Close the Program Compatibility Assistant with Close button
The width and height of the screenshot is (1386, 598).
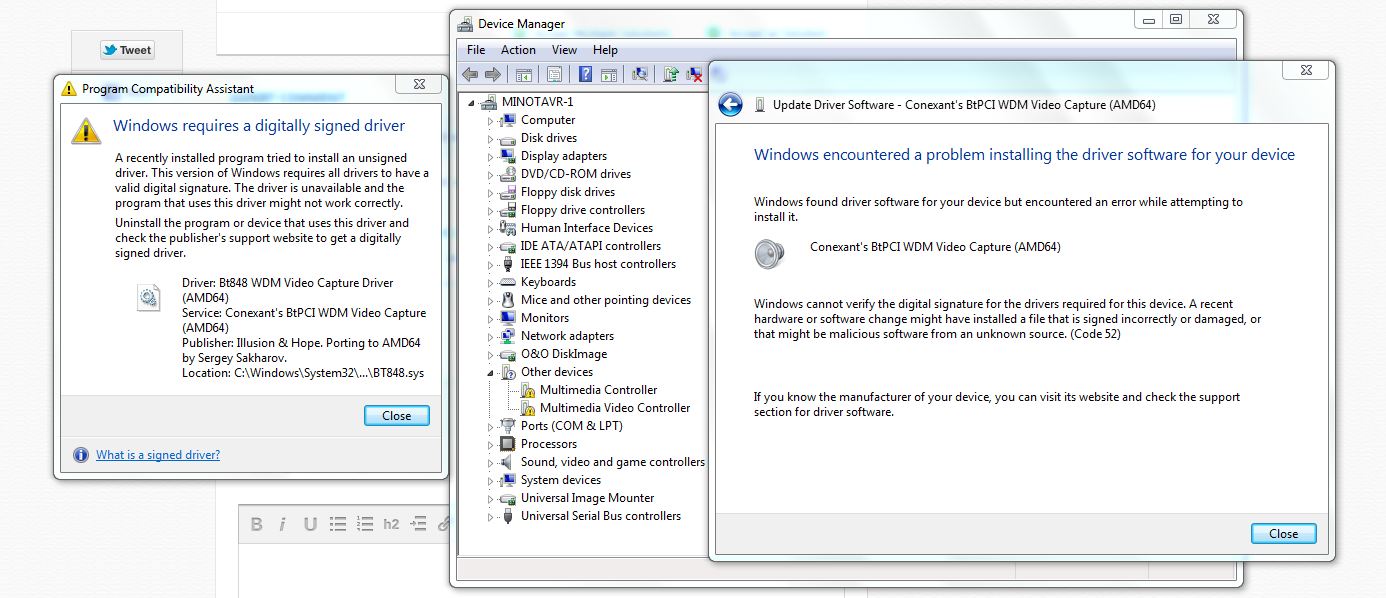397,416
